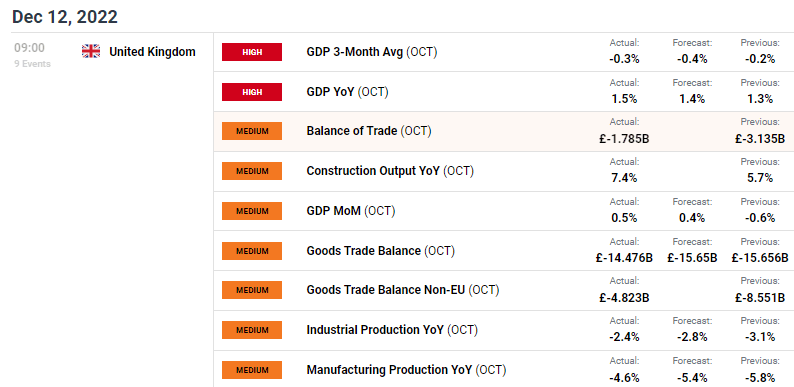Image resolution: width=794 pixels, height=387 pixels.
Task: Click the MEDIUM badge beside Balance of Trade
Action: 252,131
